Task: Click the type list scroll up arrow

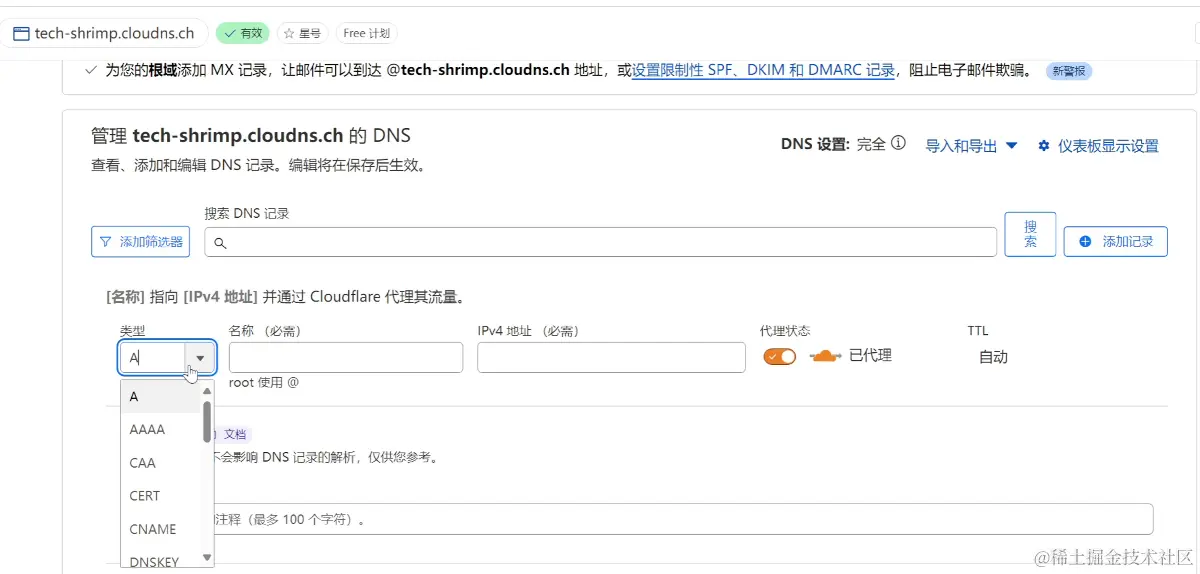Action: [207, 391]
